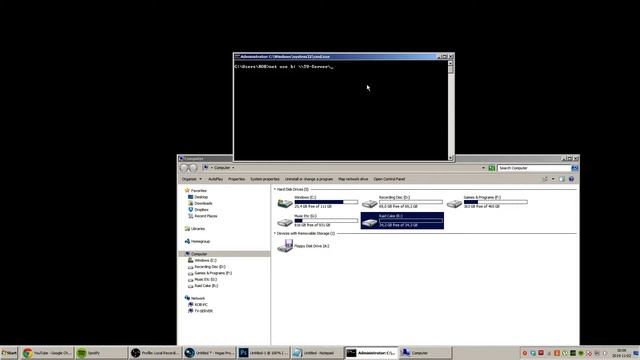Click the Explorer forward navigation arrow

click(193, 168)
